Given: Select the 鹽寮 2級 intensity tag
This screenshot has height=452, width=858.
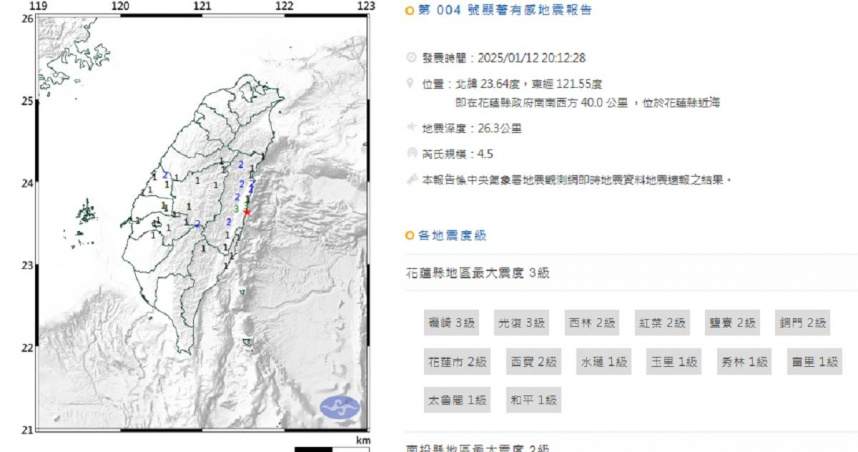Looking at the screenshot, I should point(732,323).
